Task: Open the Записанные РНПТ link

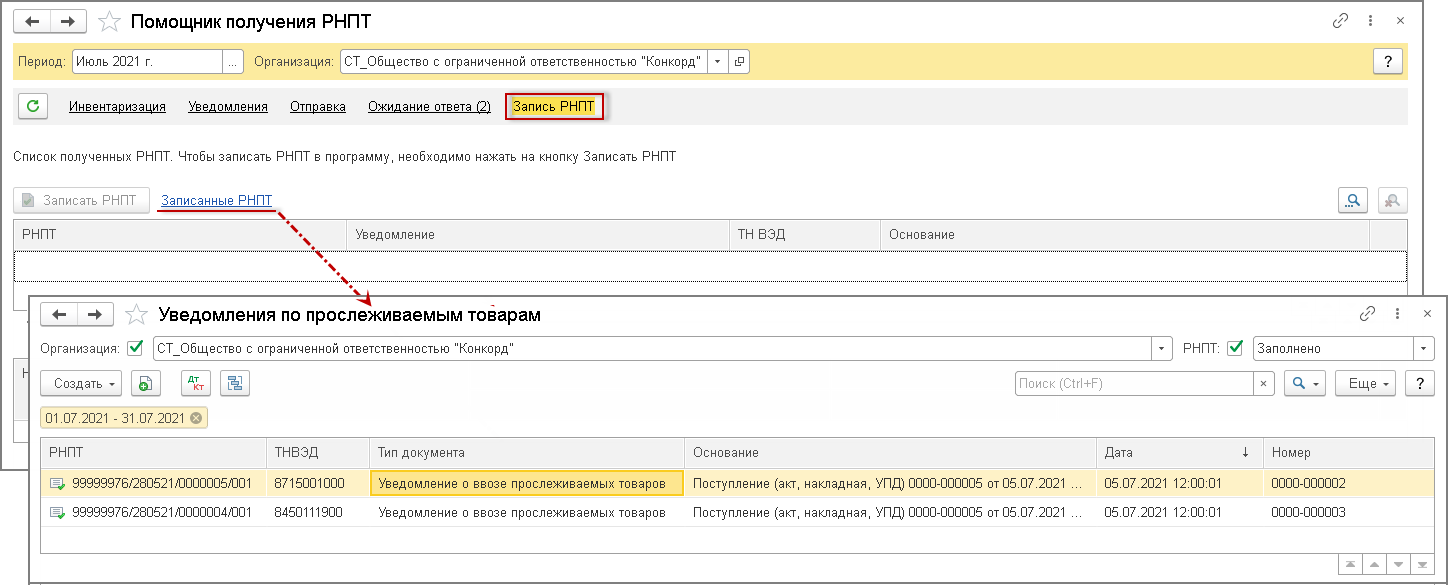Action: tap(216, 200)
